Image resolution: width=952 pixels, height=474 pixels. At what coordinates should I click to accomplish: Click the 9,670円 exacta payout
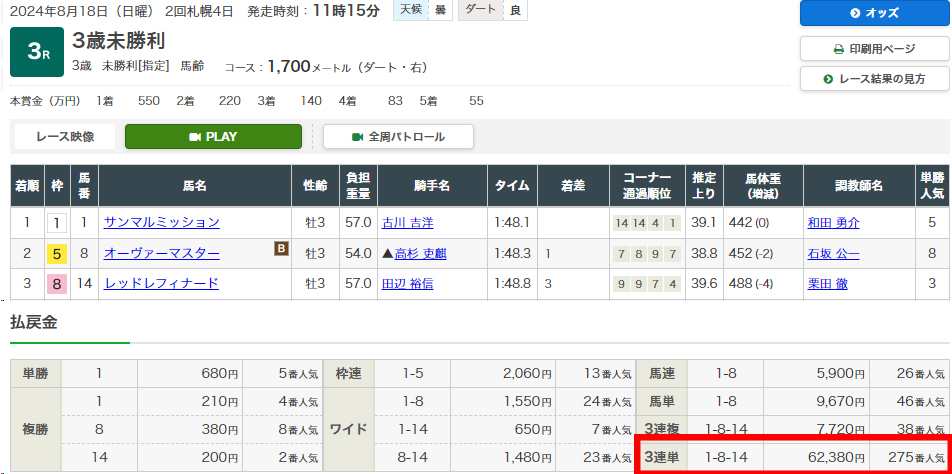[840, 402]
